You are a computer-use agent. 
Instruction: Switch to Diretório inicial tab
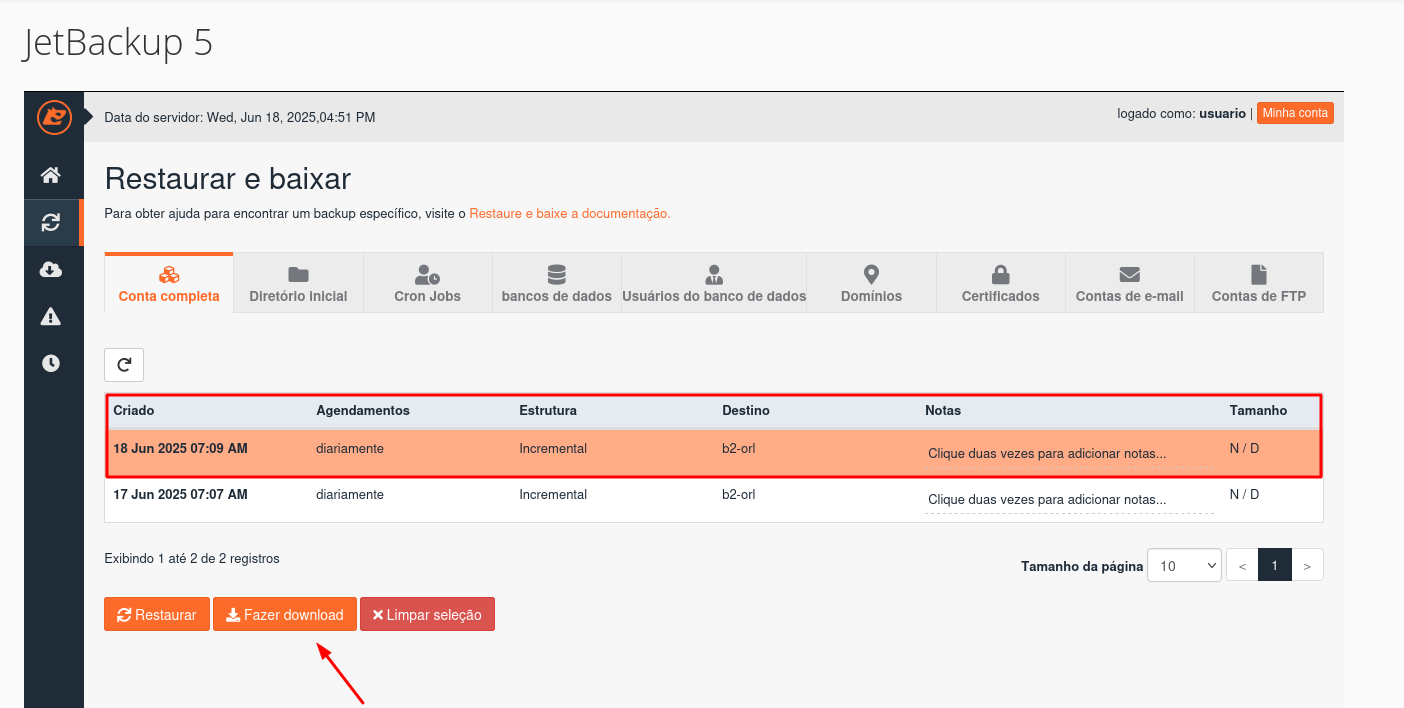298,284
